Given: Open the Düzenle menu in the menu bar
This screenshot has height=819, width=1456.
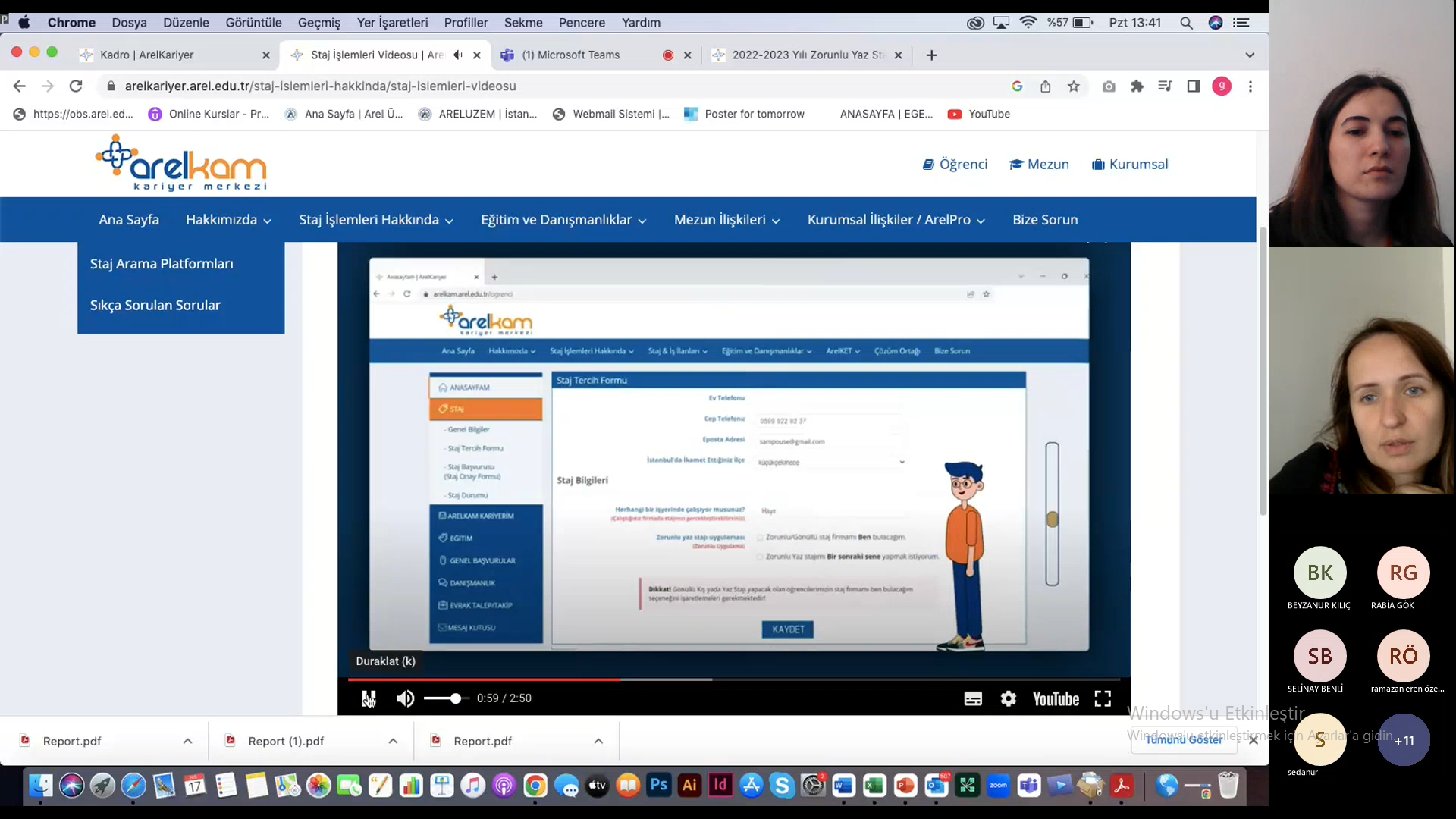Looking at the screenshot, I should click(x=186, y=23).
